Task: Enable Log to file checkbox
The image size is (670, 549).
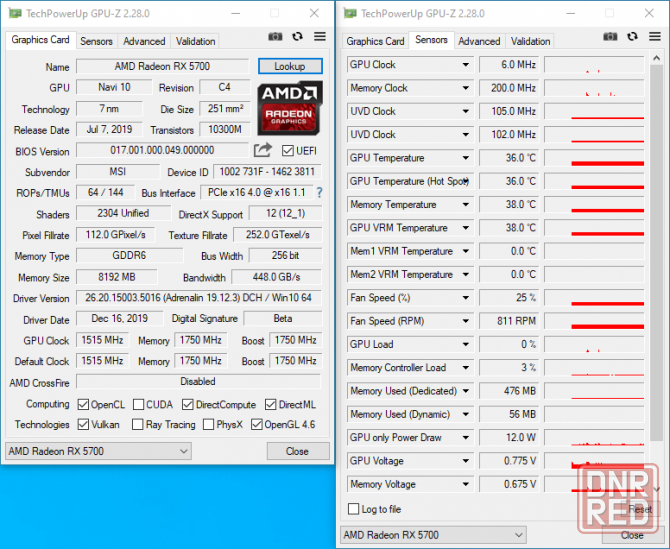Action: pyautogui.click(x=353, y=509)
